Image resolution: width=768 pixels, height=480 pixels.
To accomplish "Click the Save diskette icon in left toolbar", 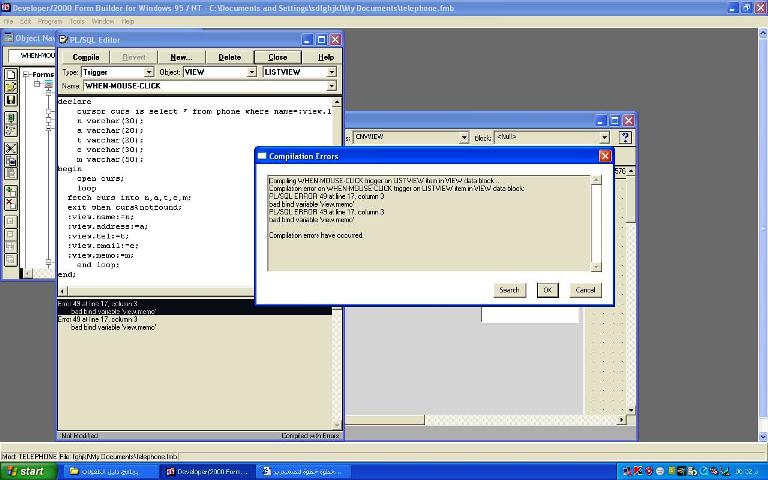I will [x=11, y=100].
